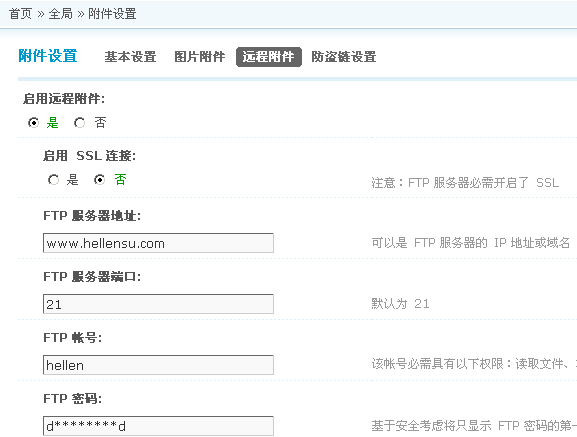
Task: Click the hint 默认为 21
Action: tap(400, 304)
